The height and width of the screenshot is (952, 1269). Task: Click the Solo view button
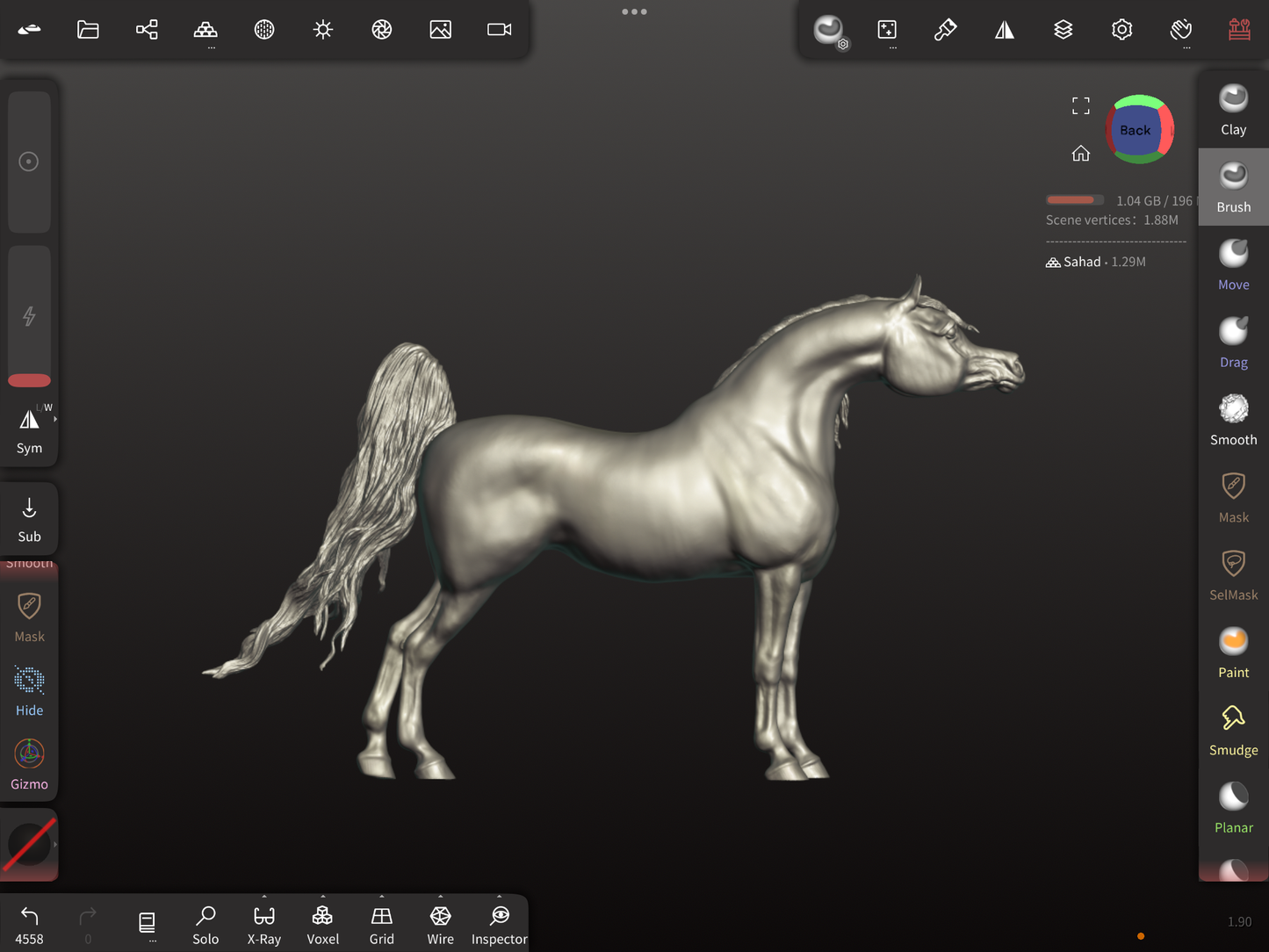[x=205, y=925]
